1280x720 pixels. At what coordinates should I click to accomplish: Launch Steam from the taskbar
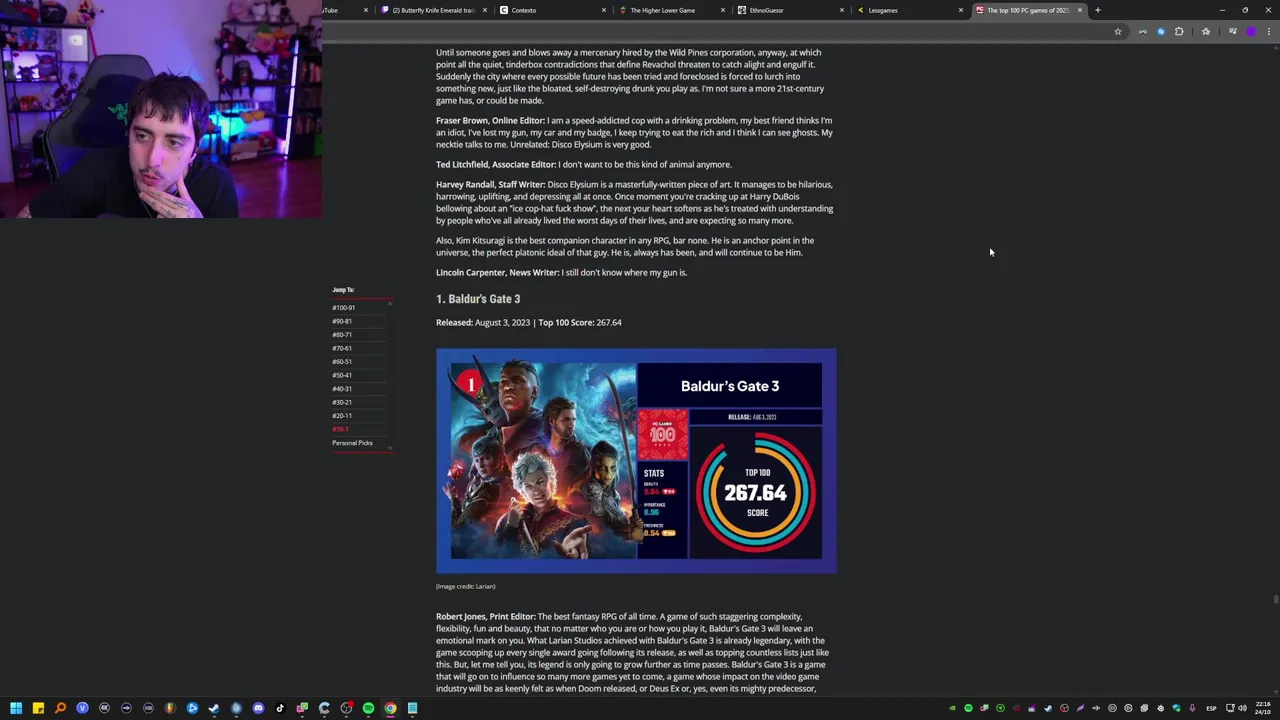(214, 708)
